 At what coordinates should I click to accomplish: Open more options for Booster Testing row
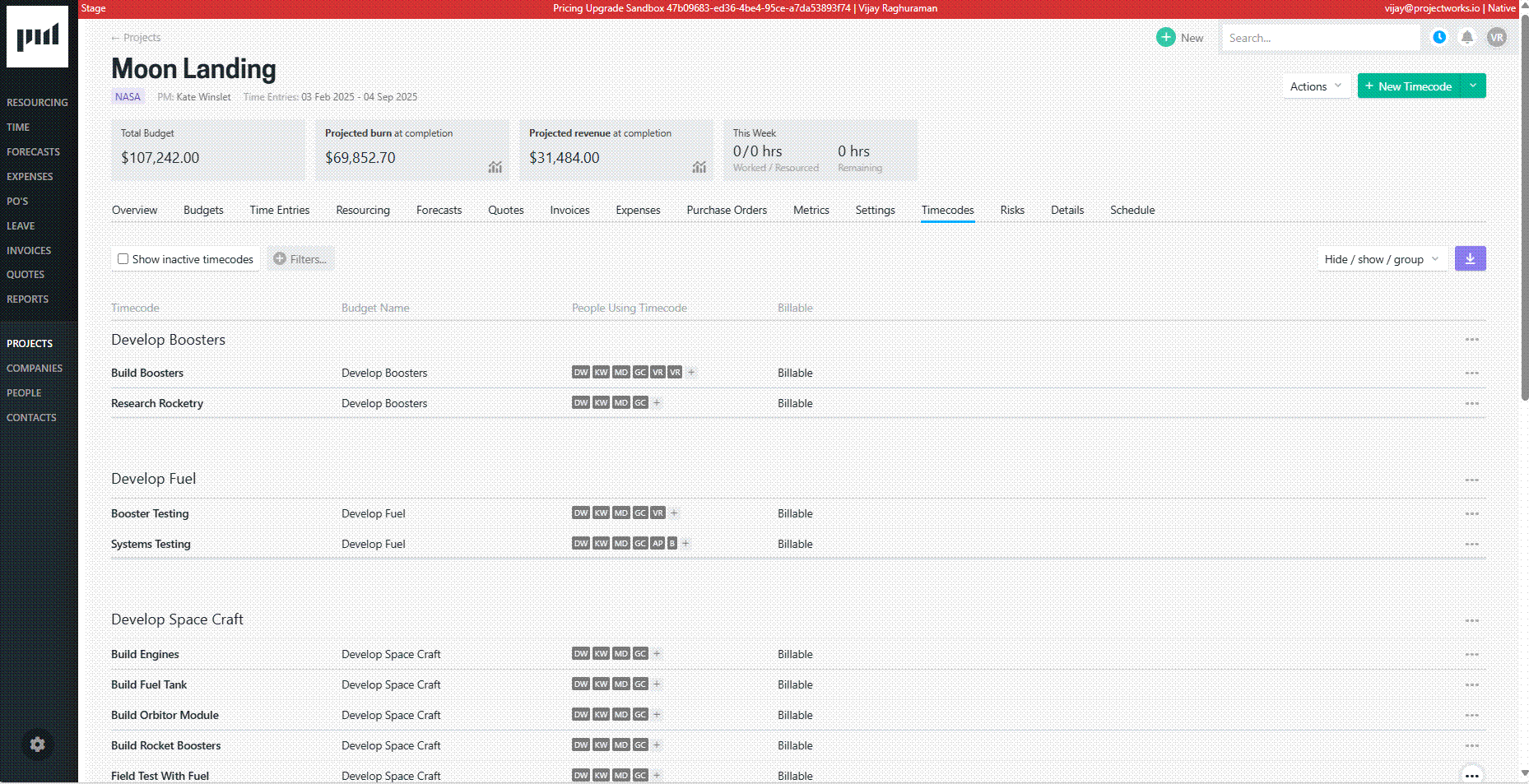coord(1471,513)
